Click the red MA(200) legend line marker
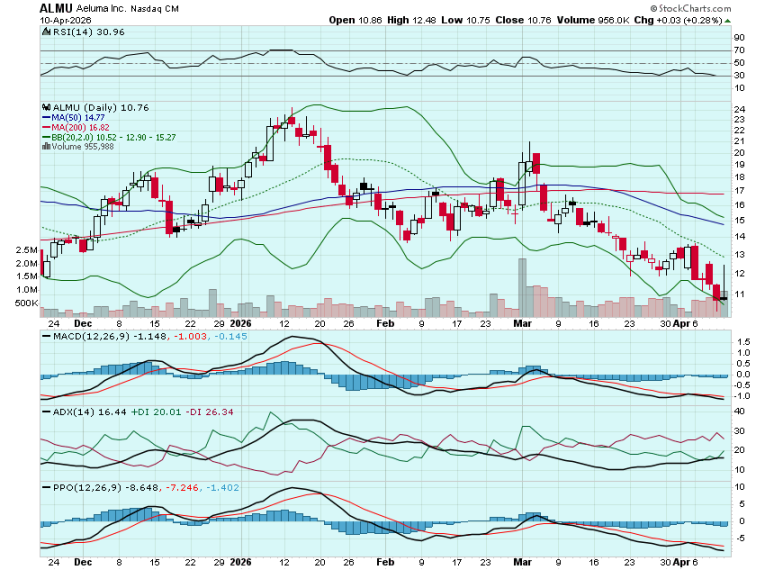 (45, 128)
